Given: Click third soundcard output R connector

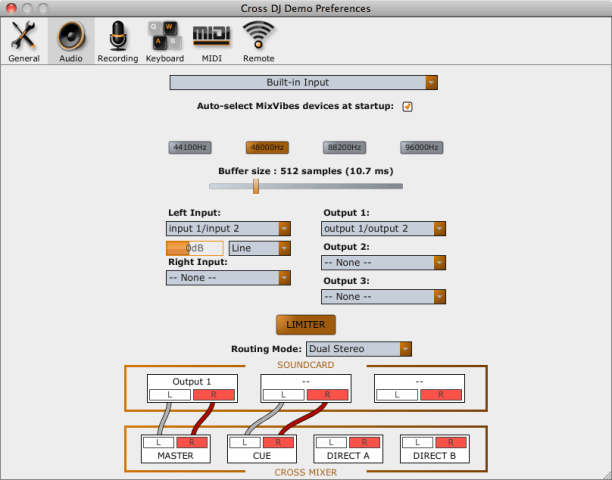Looking at the screenshot, I should click(x=441, y=395).
